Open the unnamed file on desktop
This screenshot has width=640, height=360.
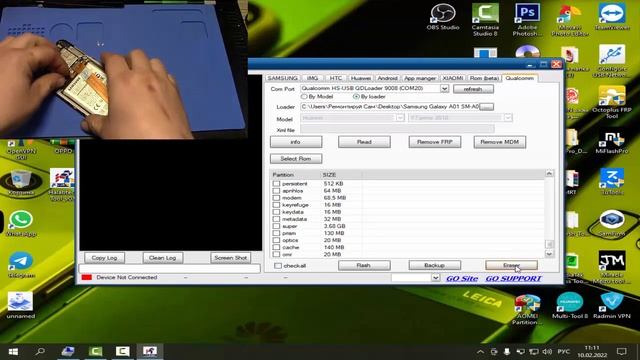(x=20, y=305)
